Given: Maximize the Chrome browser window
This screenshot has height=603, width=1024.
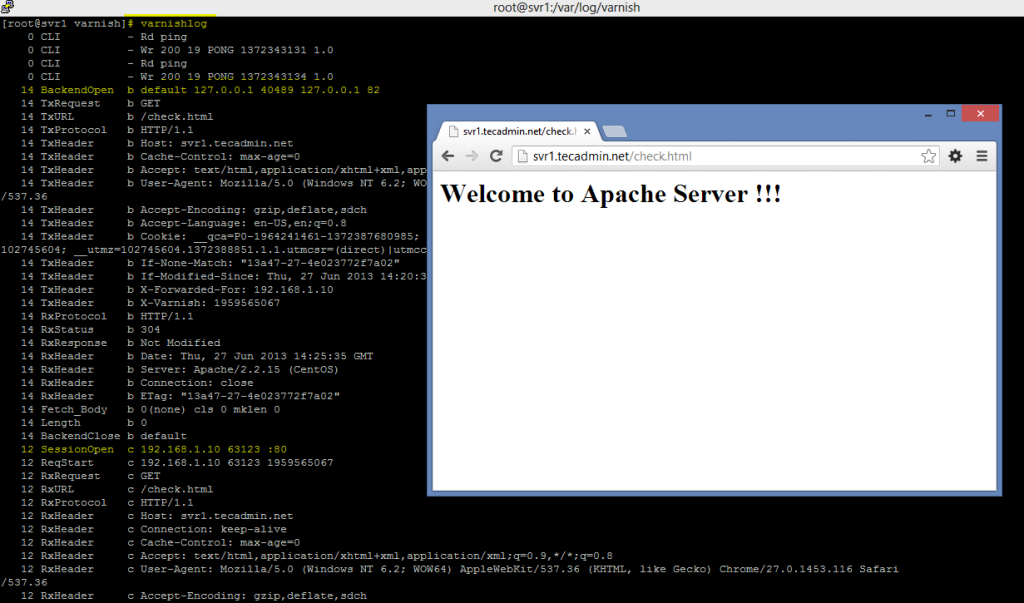Looking at the screenshot, I should [950, 113].
